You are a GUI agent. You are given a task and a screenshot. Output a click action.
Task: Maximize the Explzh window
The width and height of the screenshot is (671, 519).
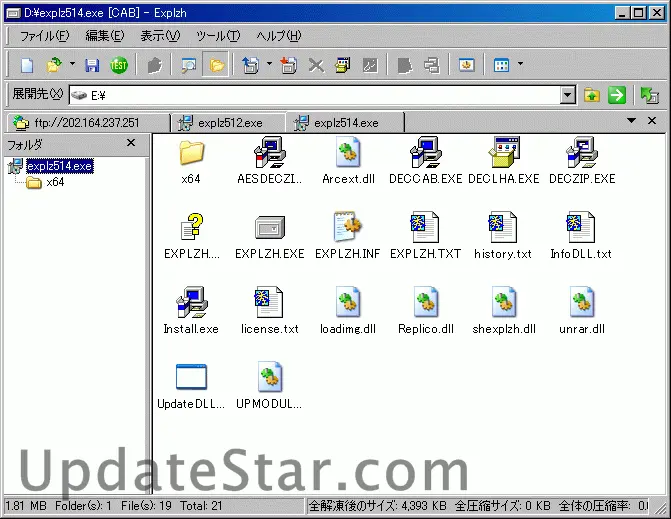coord(639,13)
